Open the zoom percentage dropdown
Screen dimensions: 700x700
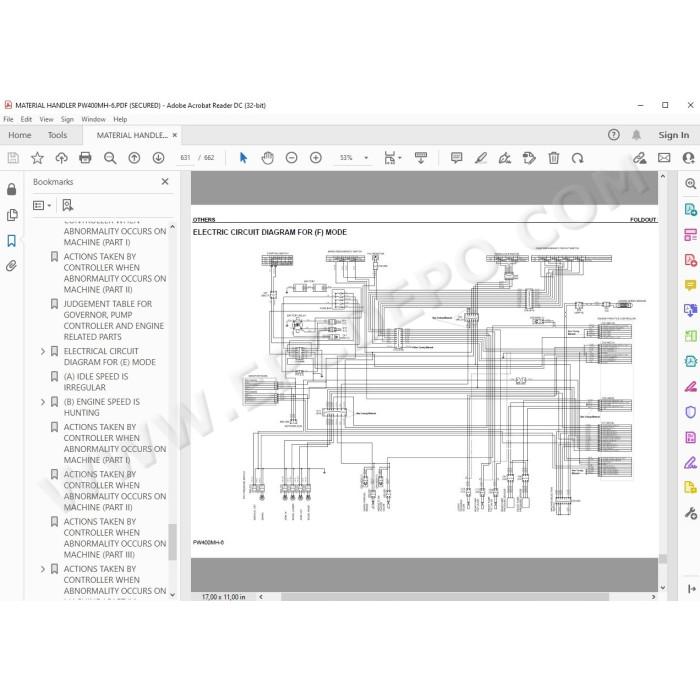366,158
